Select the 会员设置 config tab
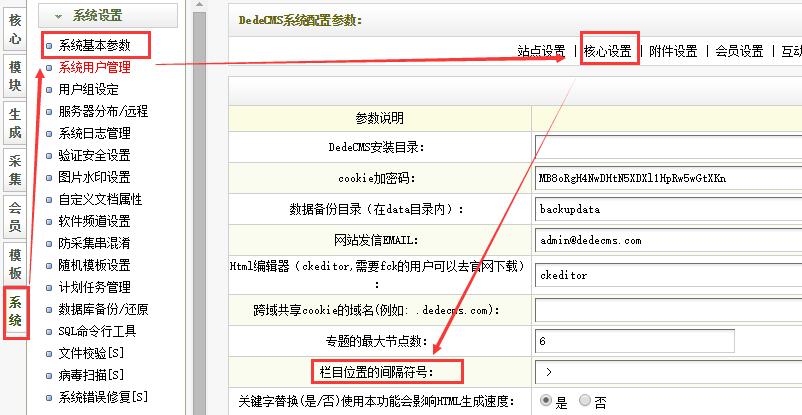Viewport: 802px width, 415px height. pyautogui.click(x=739, y=51)
